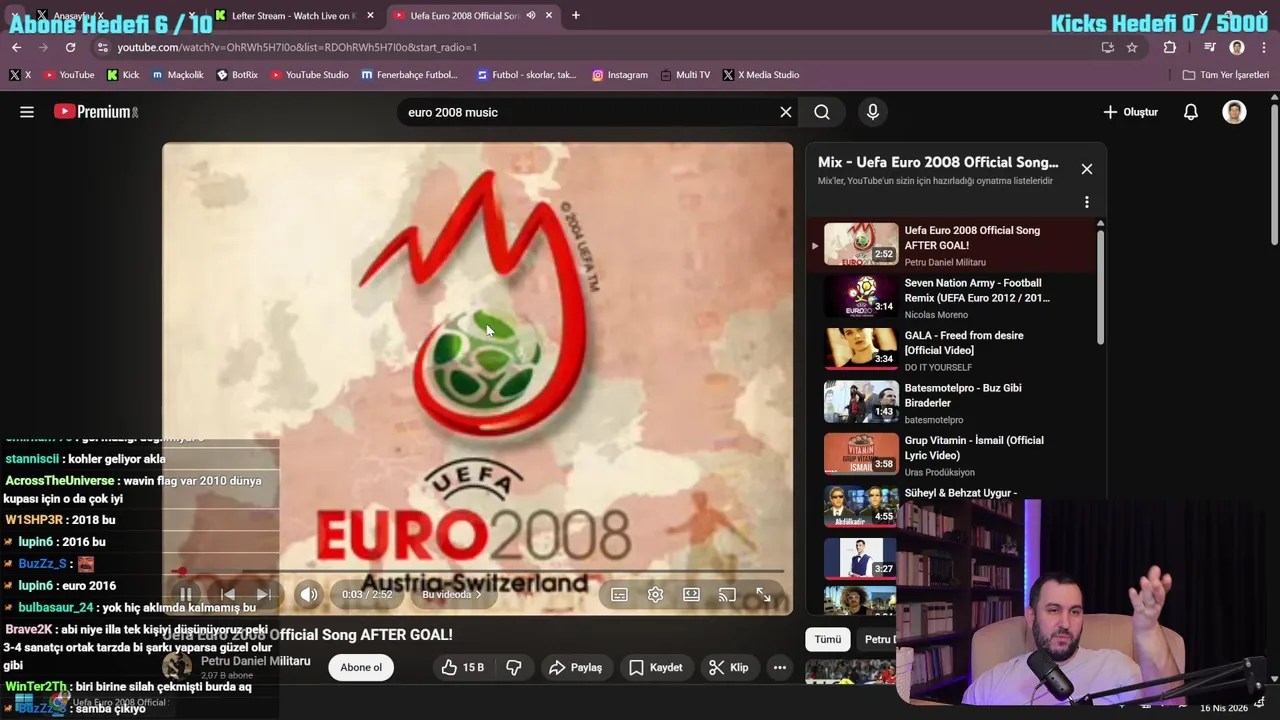
Task: Open the Instagram bookmark
Action: tap(619, 75)
